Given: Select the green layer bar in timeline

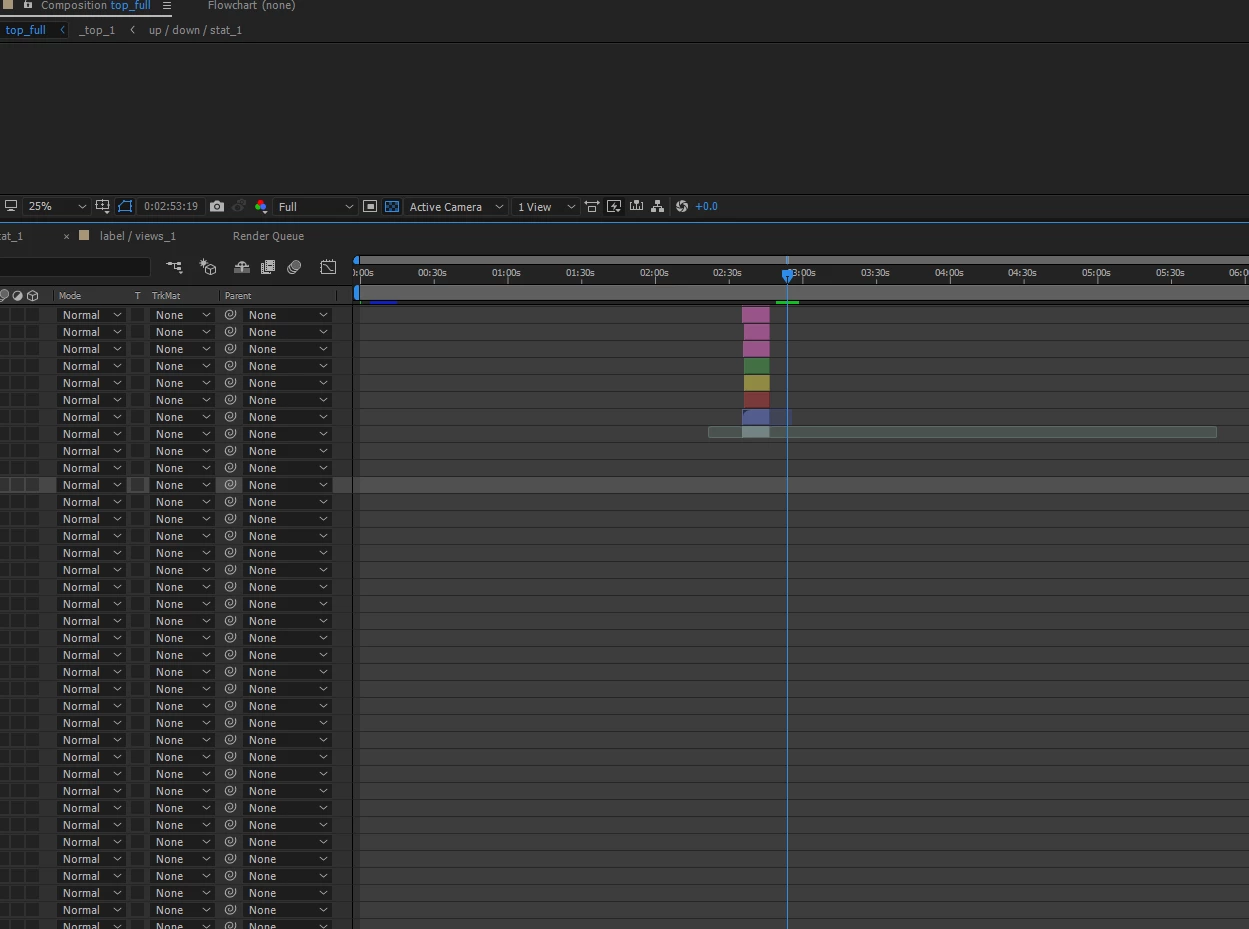Looking at the screenshot, I should coord(756,366).
